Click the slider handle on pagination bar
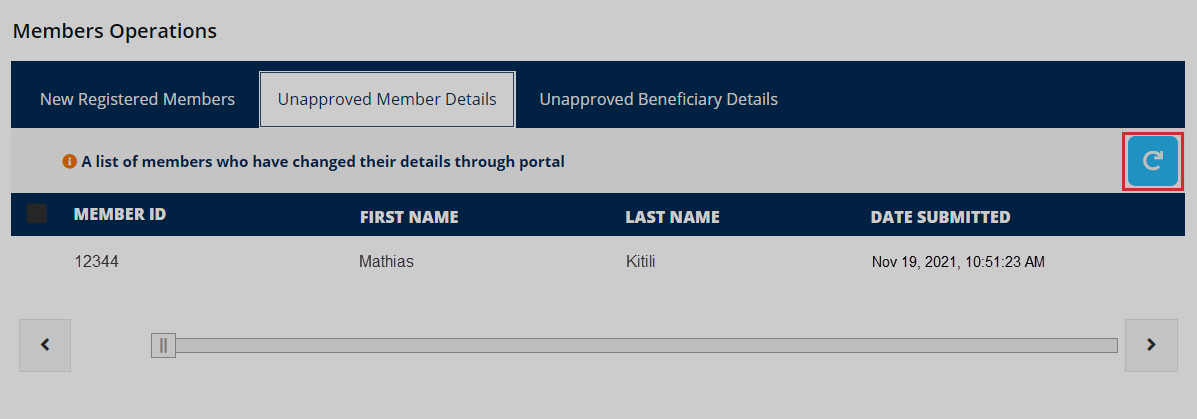Viewport: 1197px width, 419px height. click(163, 346)
